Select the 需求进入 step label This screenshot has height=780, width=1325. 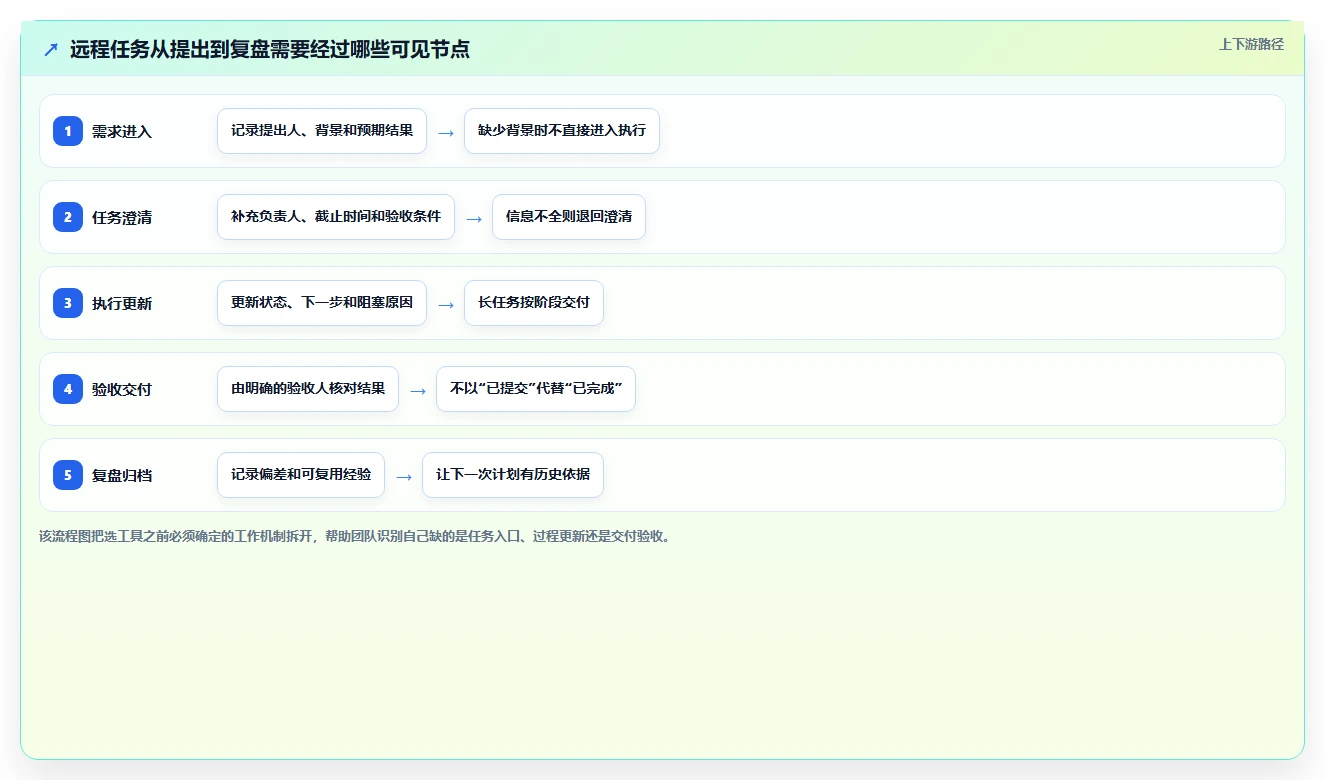pos(122,131)
